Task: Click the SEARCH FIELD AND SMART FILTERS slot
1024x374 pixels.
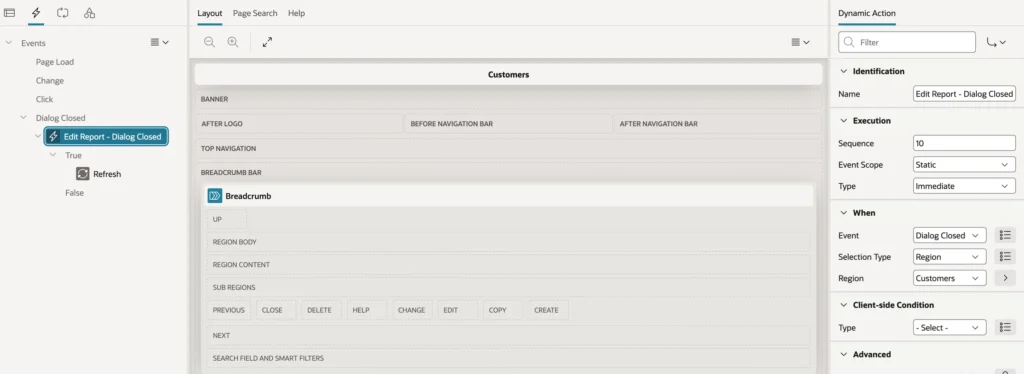Action: (x=508, y=358)
